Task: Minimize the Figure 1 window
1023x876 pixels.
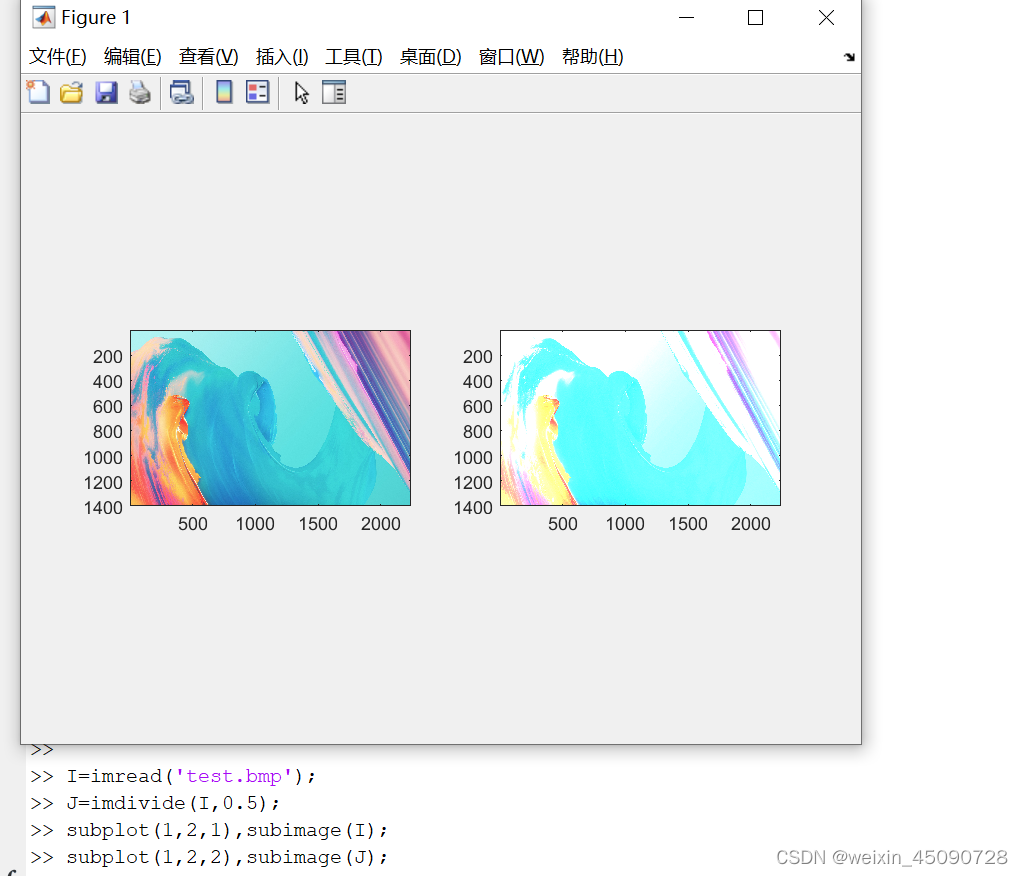Action: 686,18
